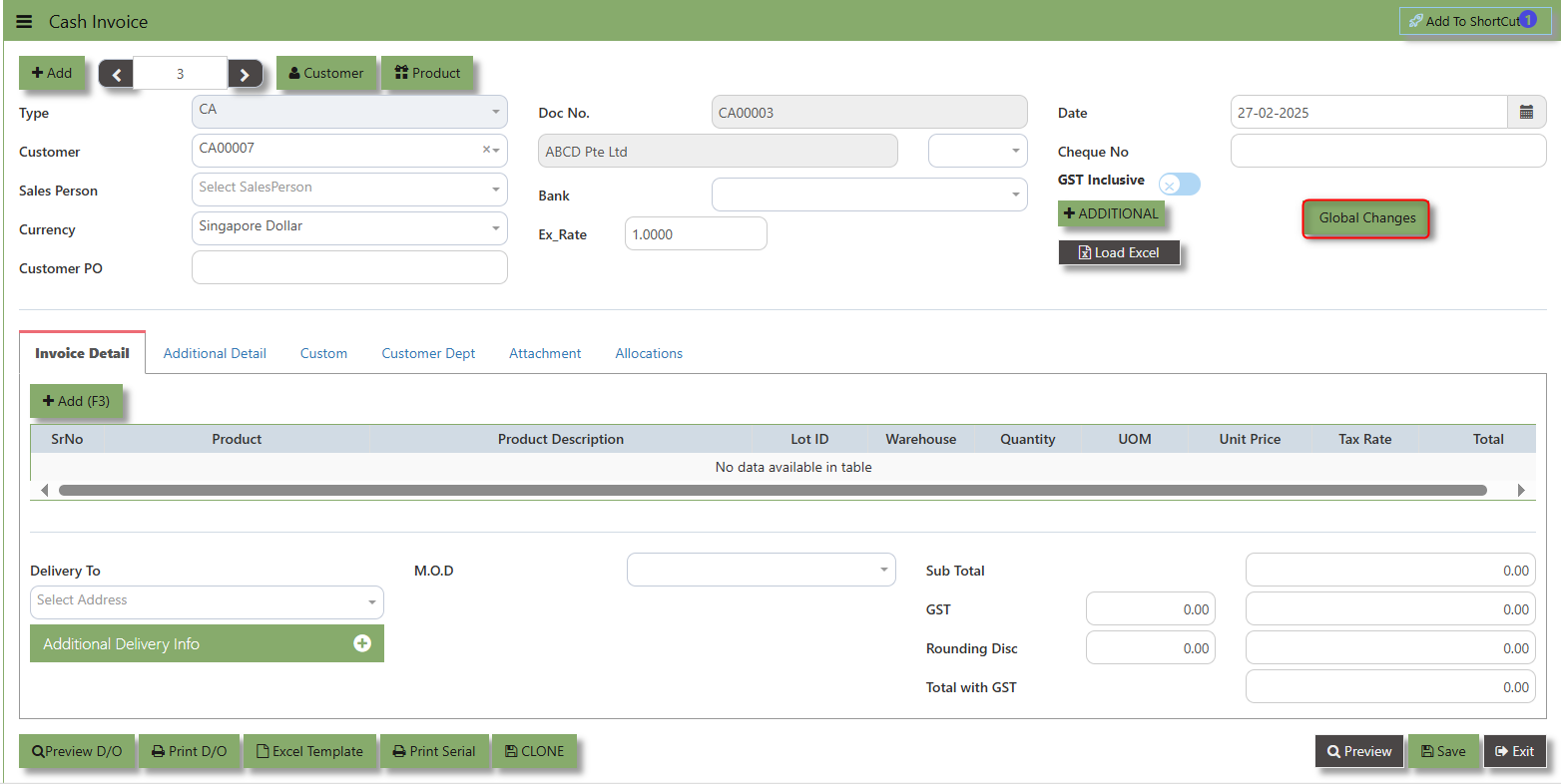
Task: Click the Warehouse column header
Action: 920,439
